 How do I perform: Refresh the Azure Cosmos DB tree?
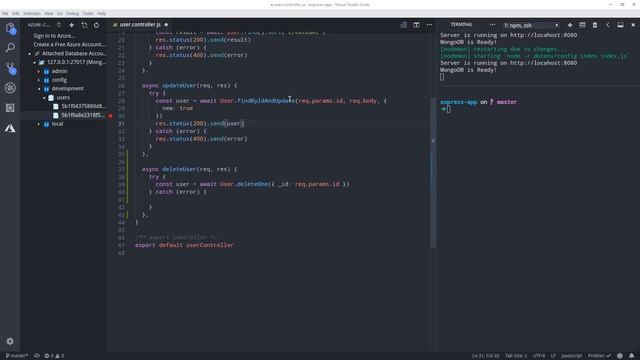(96, 25)
